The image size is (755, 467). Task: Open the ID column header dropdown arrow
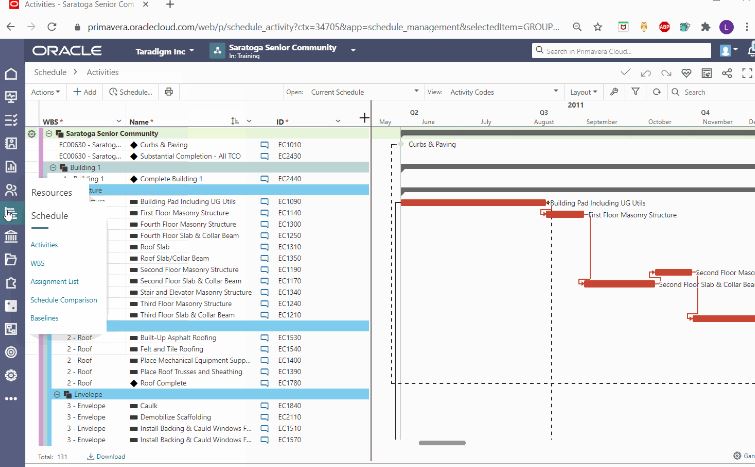click(338, 121)
